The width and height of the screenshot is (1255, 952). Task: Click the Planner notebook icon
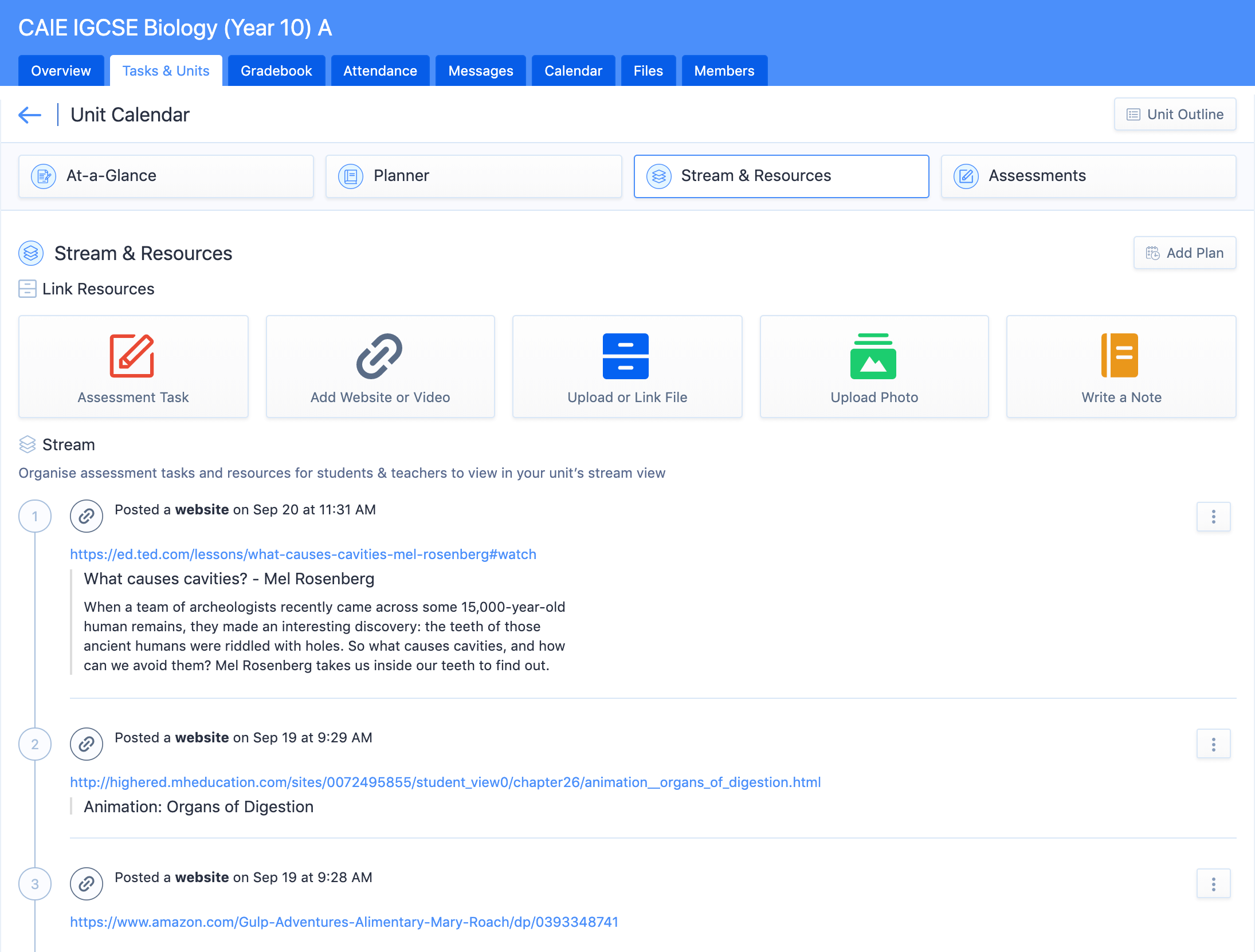tap(351, 176)
